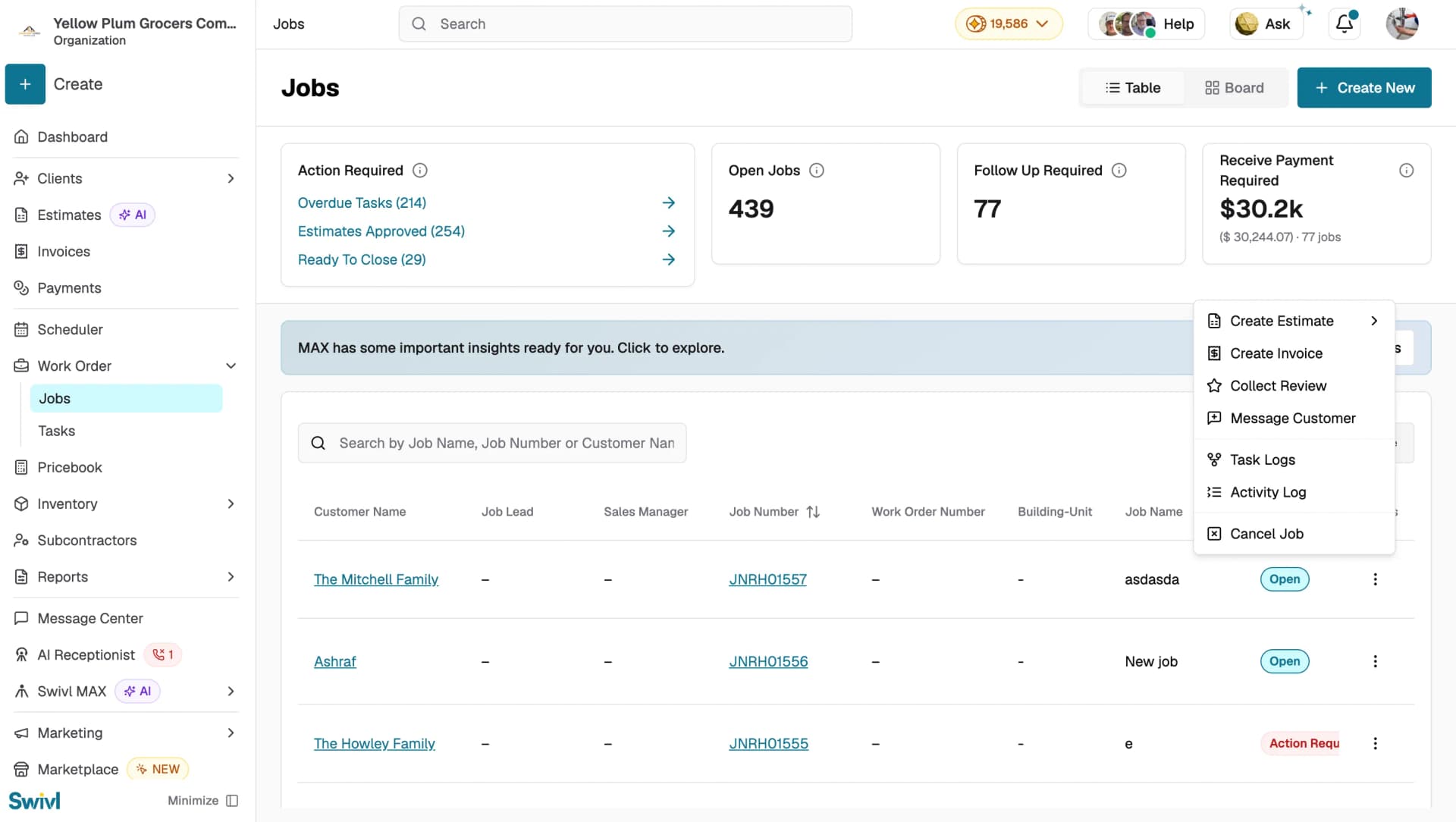Open the Ask assistant button
Image resolution: width=1456 pixels, height=822 pixels.
(1265, 24)
